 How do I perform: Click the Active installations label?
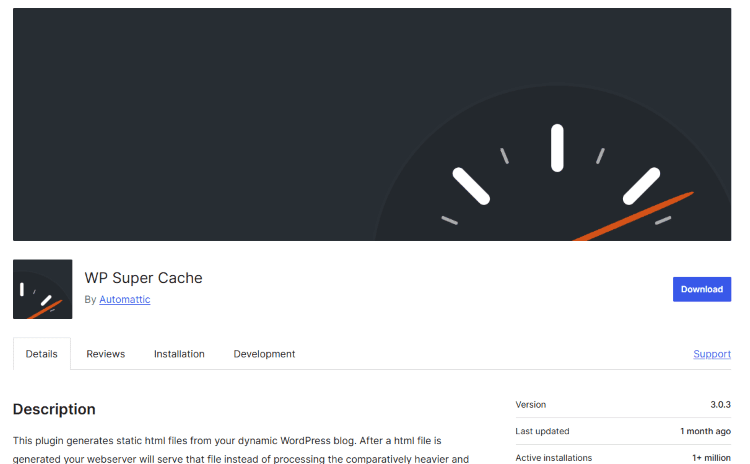click(x=554, y=458)
